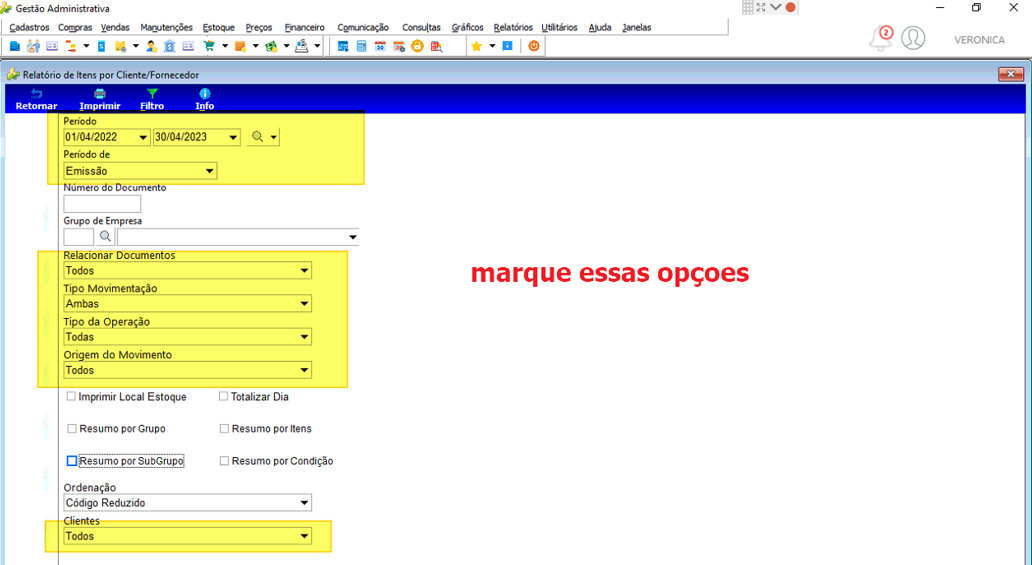The height and width of the screenshot is (565, 1032).
Task: Open the dropdown arrow beside the shopping cart
Action: [224, 46]
